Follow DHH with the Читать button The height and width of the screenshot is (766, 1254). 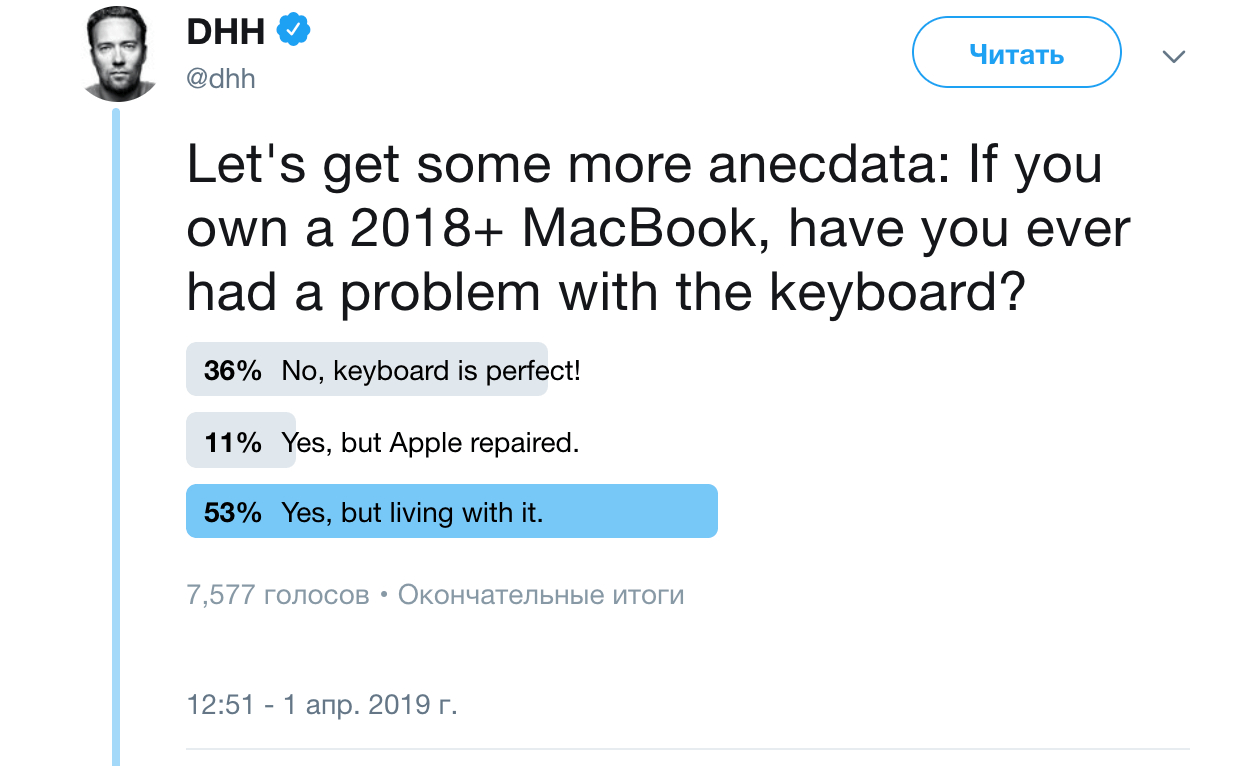1016,54
